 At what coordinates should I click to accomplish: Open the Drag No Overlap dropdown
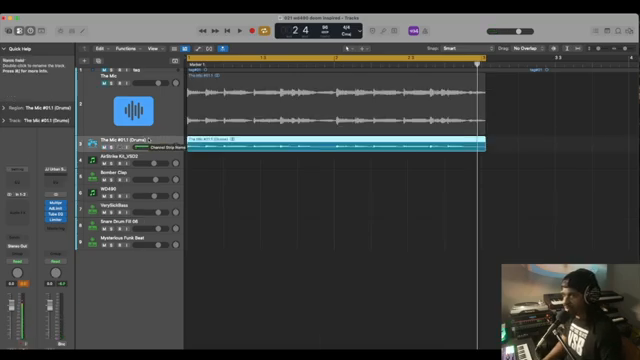point(528,49)
